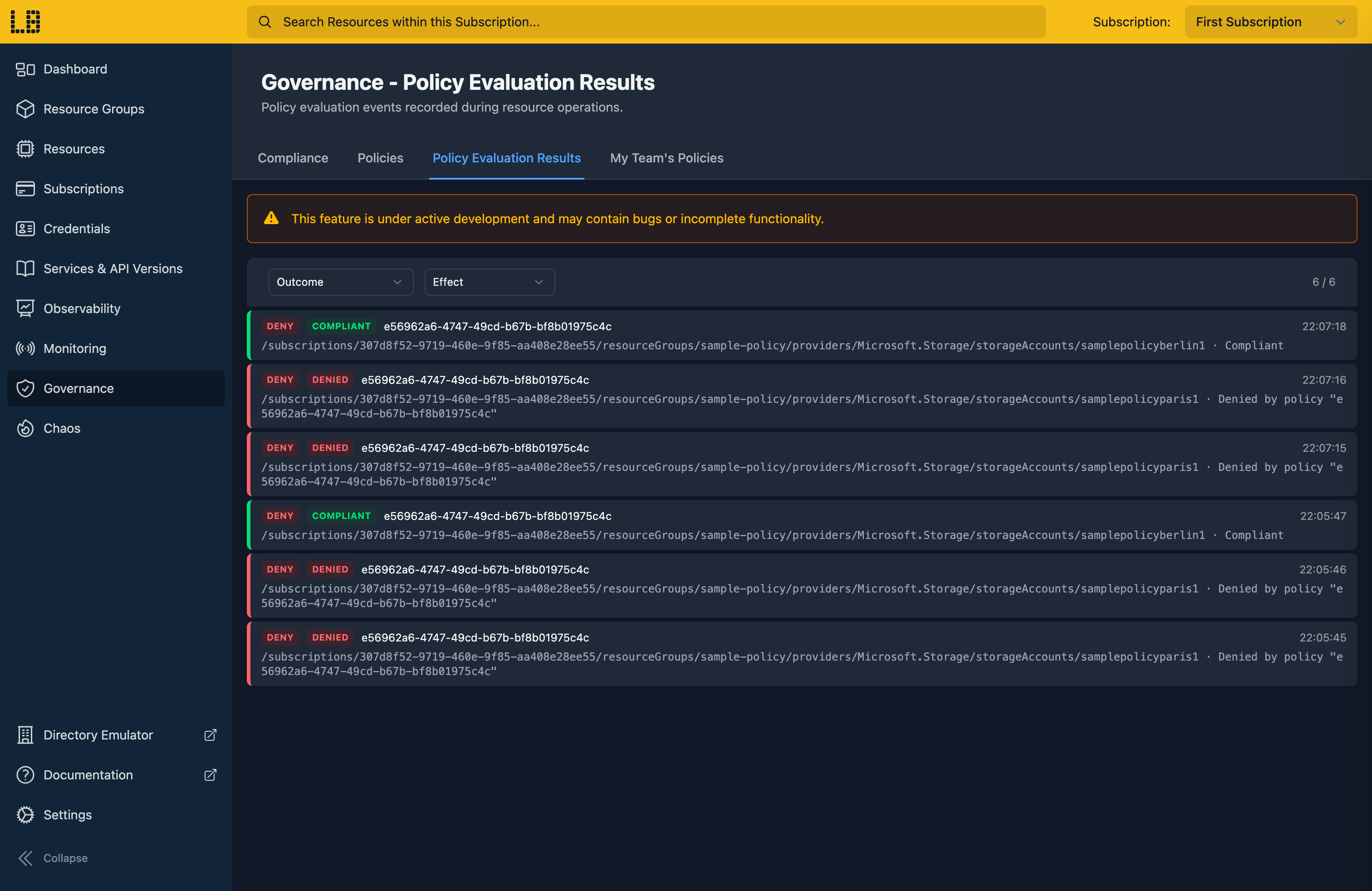Select the denied evaluation row at 22:05:46
1372x891 pixels.
click(x=802, y=586)
